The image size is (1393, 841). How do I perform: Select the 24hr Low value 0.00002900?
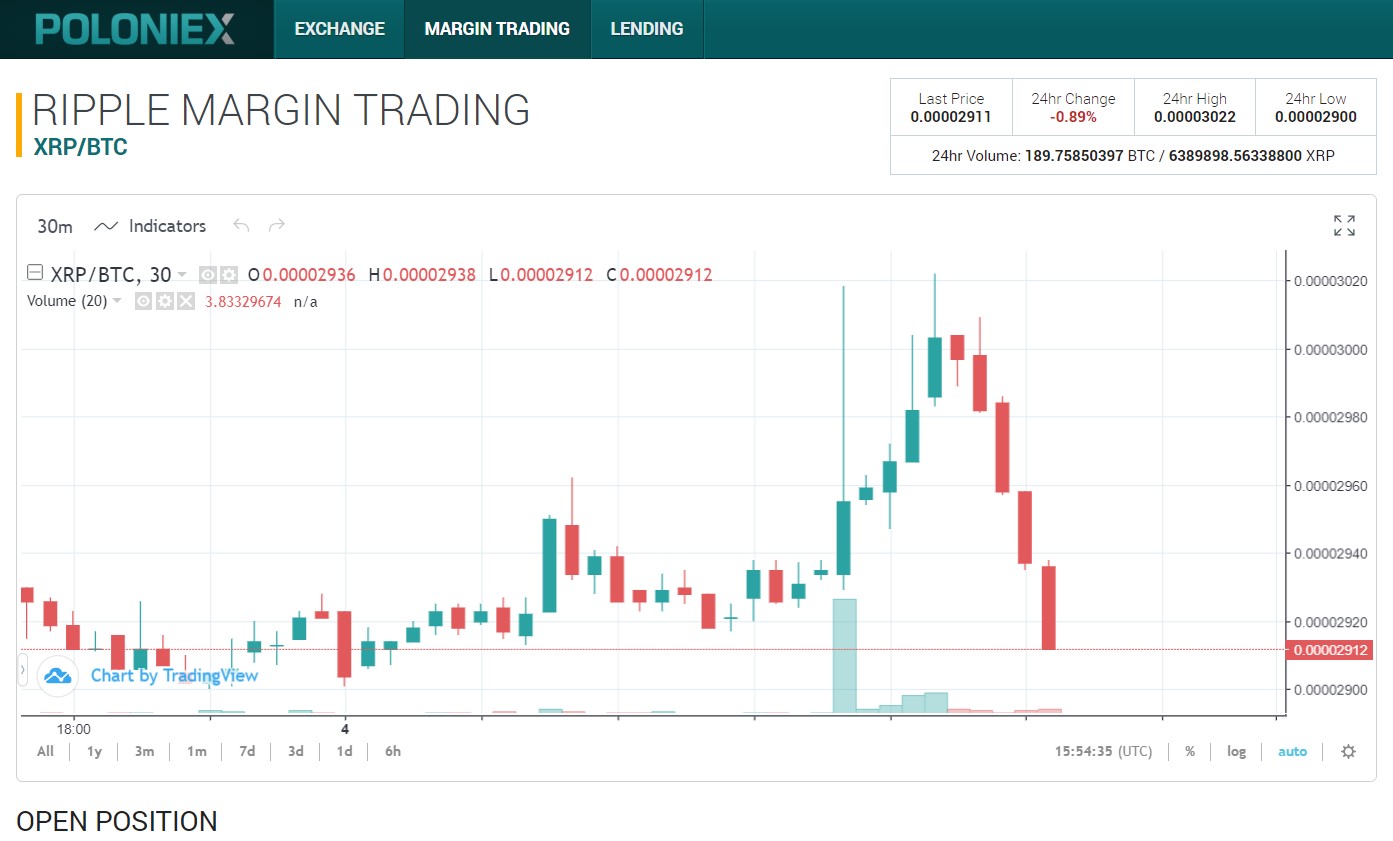click(1316, 117)
